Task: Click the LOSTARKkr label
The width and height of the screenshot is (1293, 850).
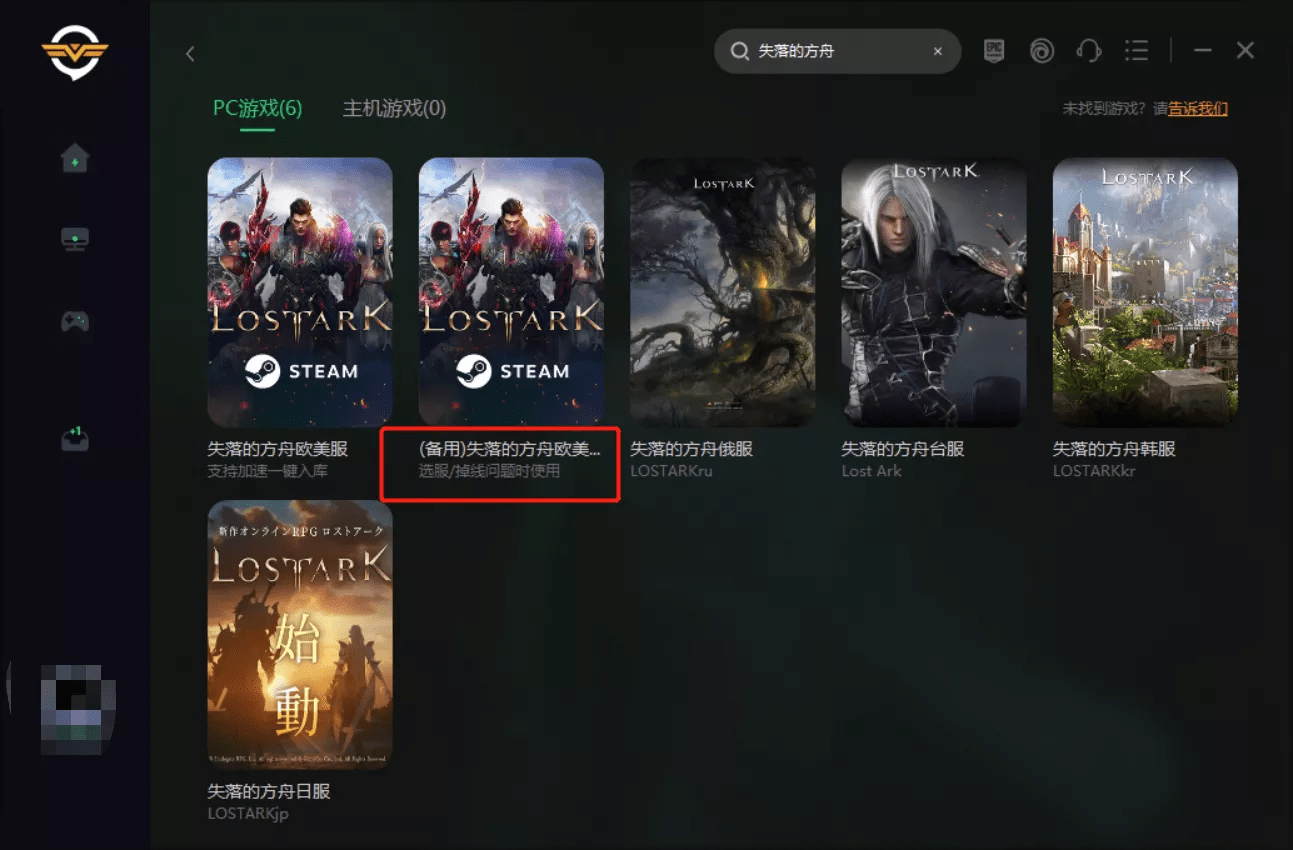Action: point(1094,471)
